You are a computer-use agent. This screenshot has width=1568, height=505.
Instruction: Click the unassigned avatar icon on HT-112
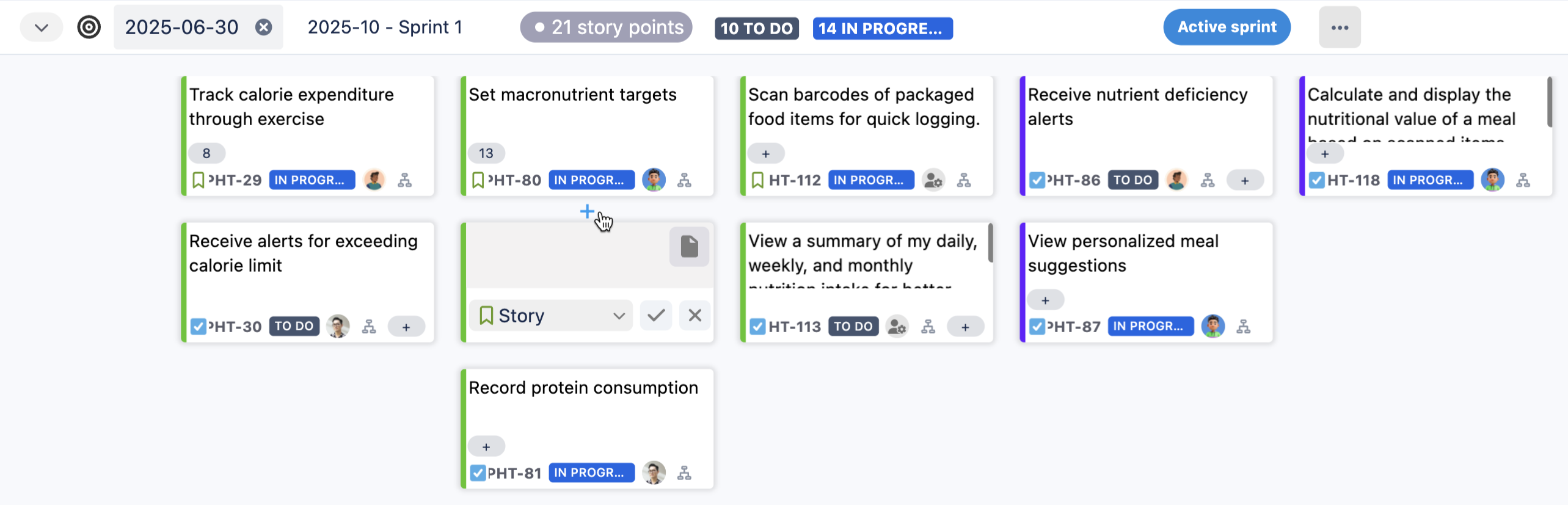pos(933,180)
